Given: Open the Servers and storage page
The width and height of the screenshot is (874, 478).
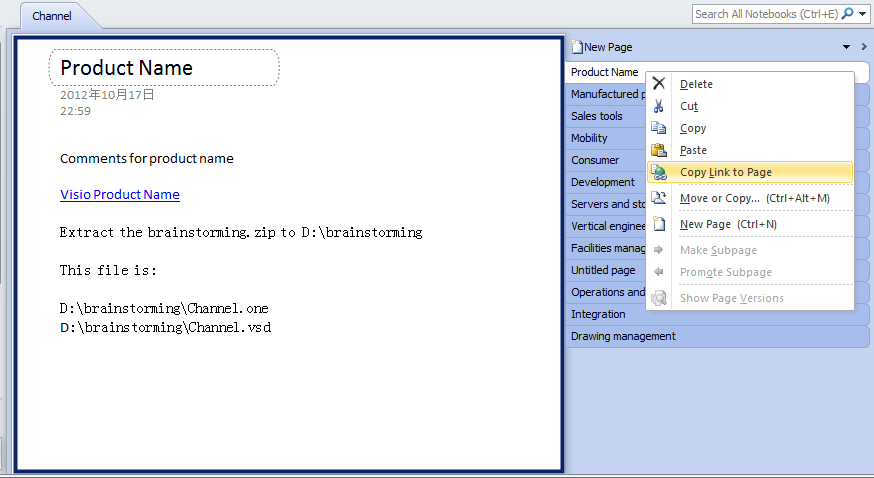Looking at the screenshot, I should tap(606, 204).
